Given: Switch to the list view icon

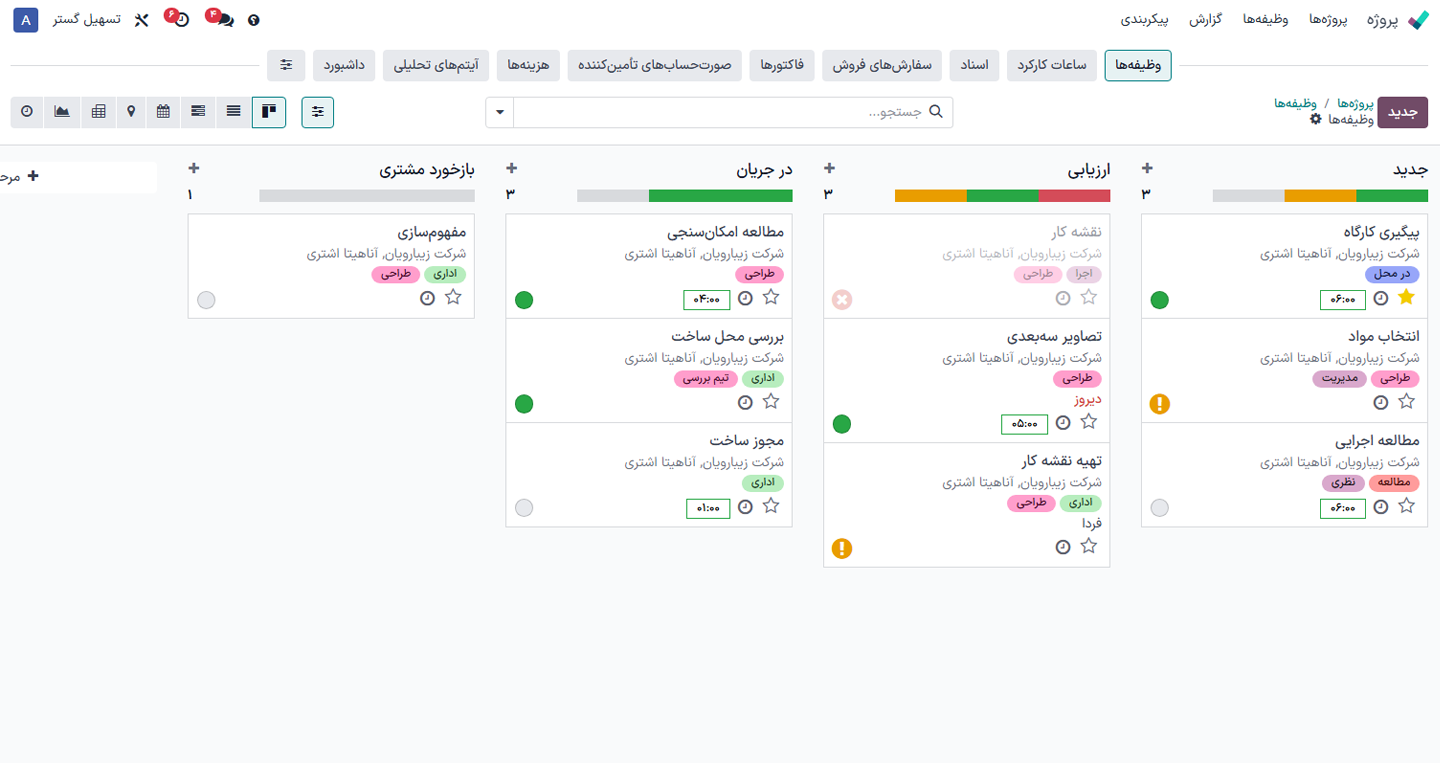Looking at the screenshot, I should [x=232, y=112].
